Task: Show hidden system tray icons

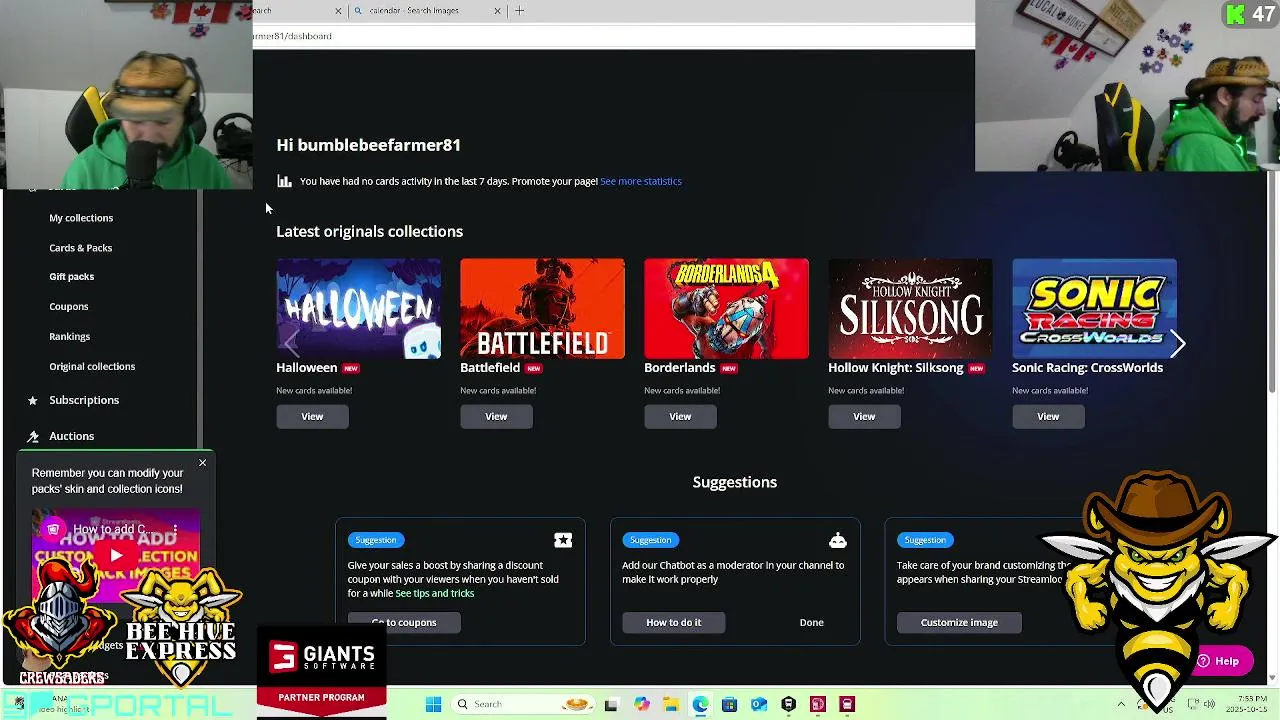Action: 1121,704
